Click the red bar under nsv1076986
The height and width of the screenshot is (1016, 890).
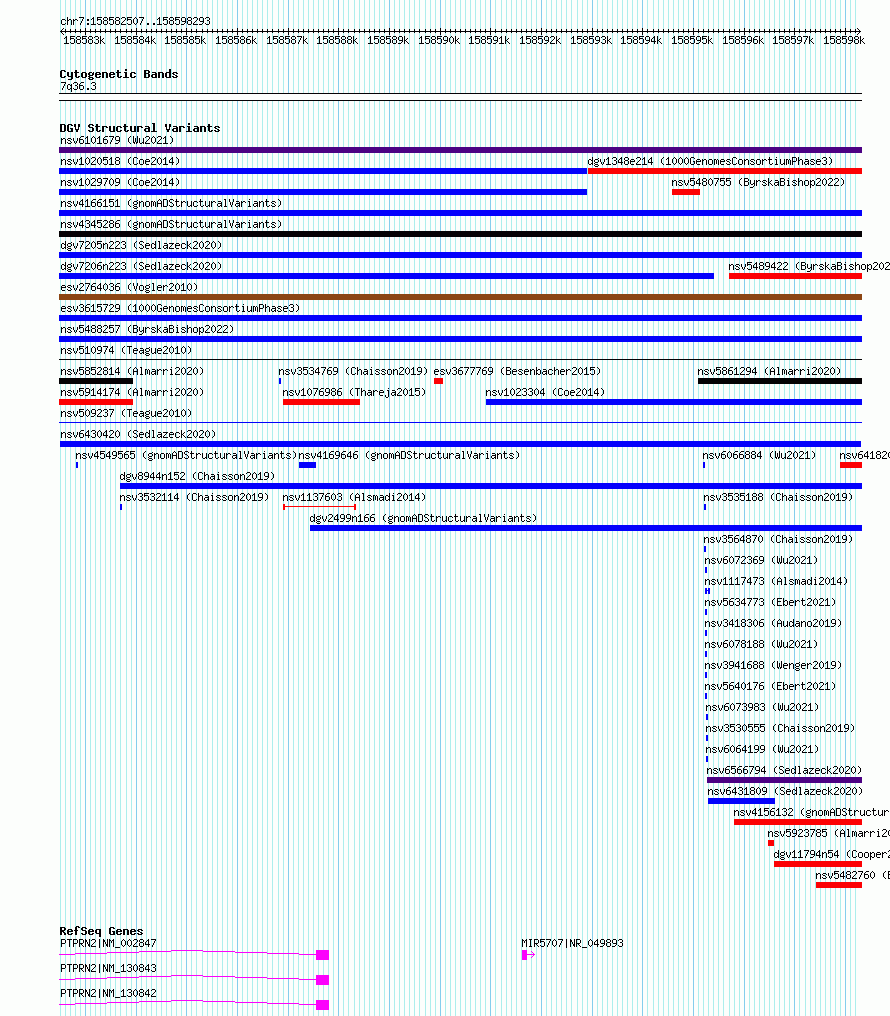321,402
